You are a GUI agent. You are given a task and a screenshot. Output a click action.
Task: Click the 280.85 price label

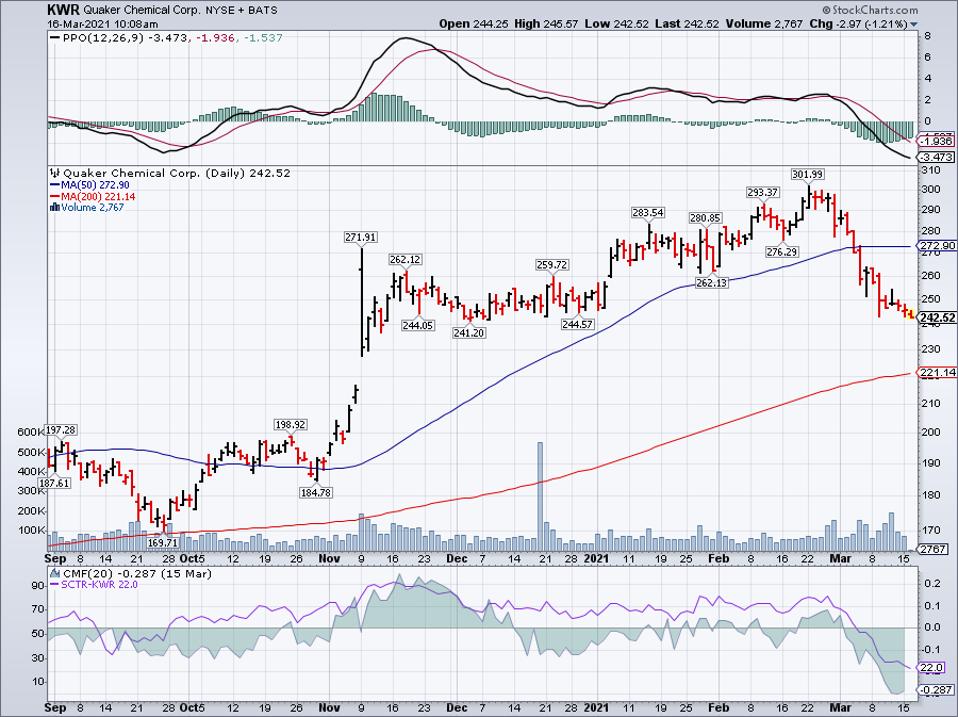[x=706, y=218]
